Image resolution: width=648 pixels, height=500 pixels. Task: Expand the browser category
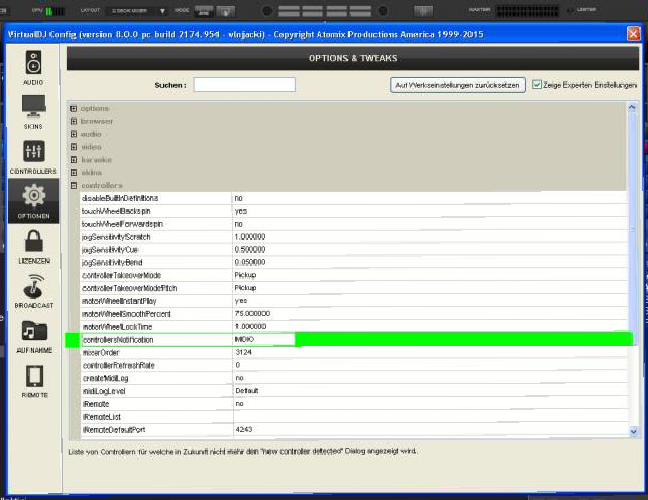(x=74, y=121)
